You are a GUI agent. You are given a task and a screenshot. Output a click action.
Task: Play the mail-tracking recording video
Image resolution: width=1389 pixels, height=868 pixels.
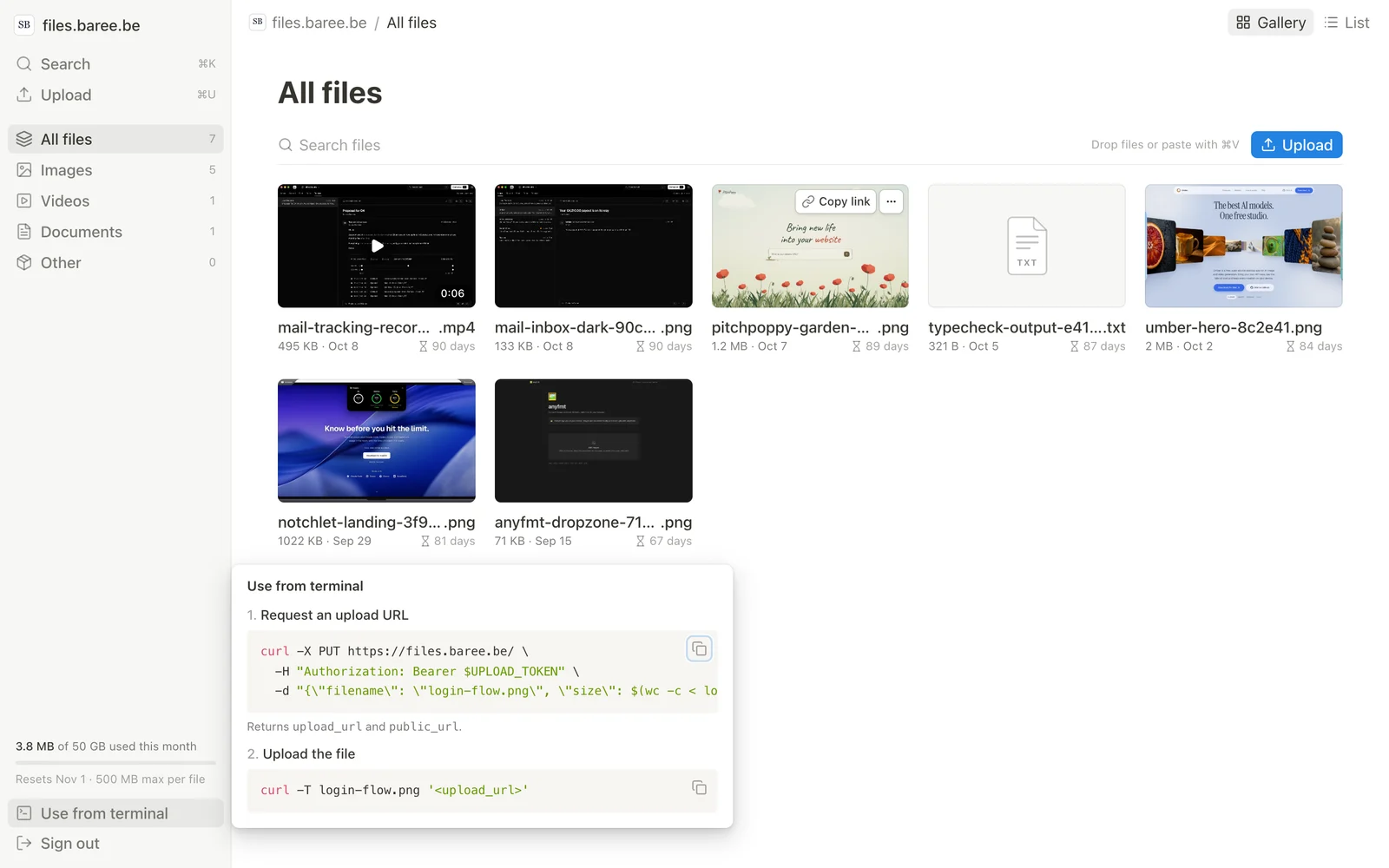pos(377,246)
